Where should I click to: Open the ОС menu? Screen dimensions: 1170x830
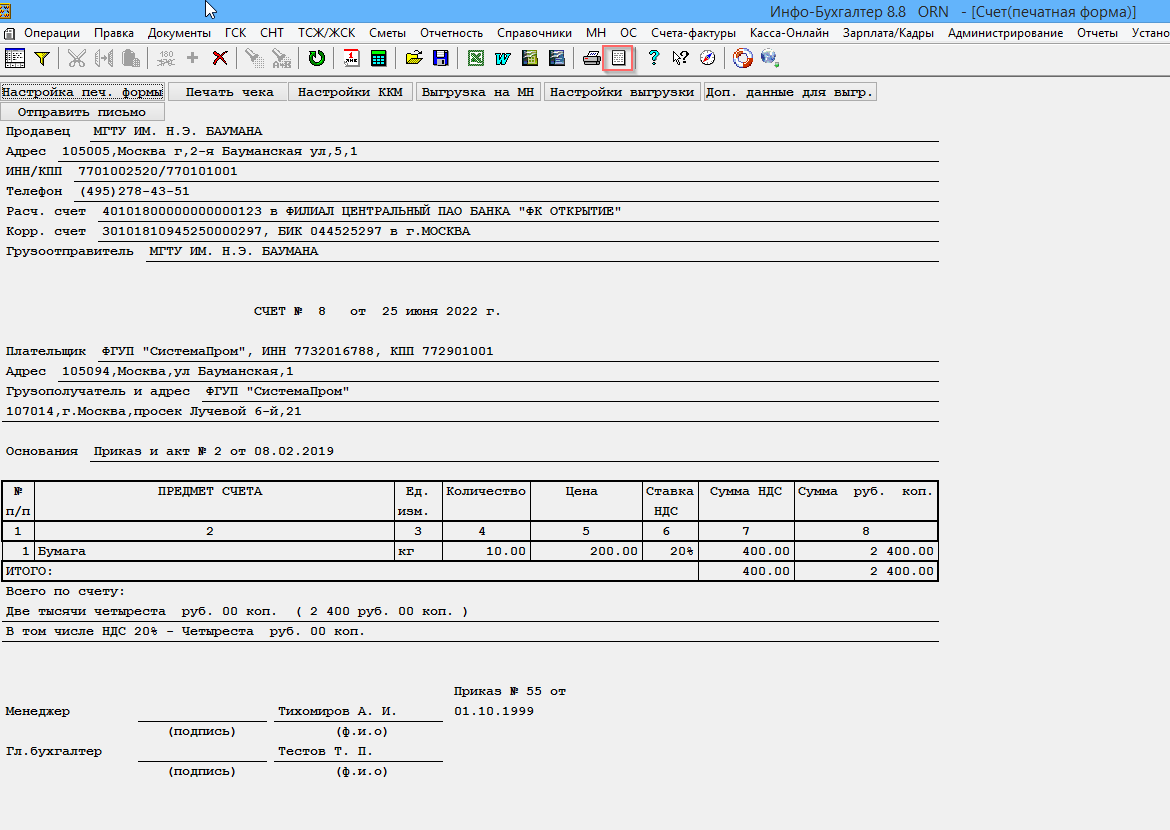[x=628, y=33]
